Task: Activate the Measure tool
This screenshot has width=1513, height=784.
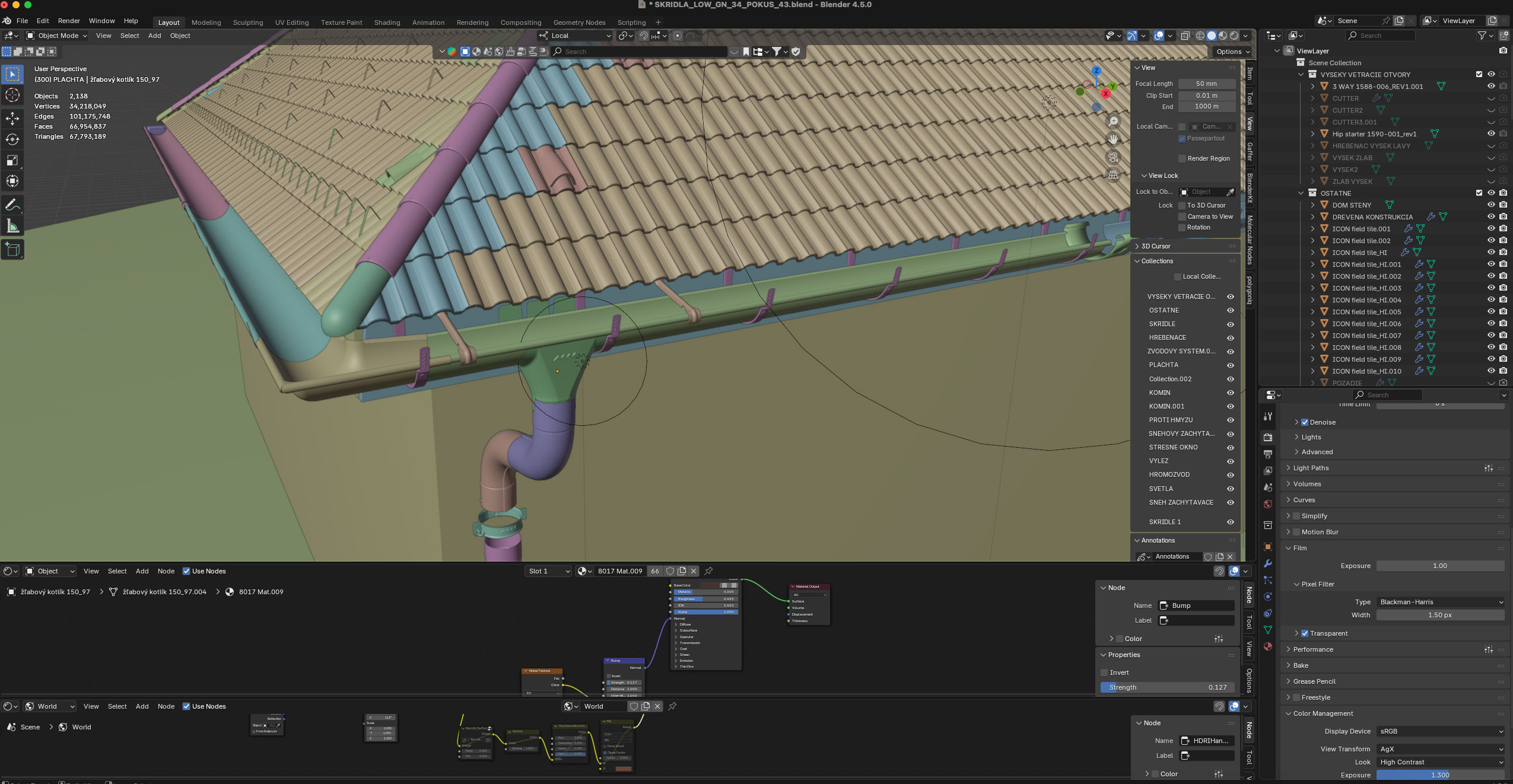Action: tap(12, 226)
